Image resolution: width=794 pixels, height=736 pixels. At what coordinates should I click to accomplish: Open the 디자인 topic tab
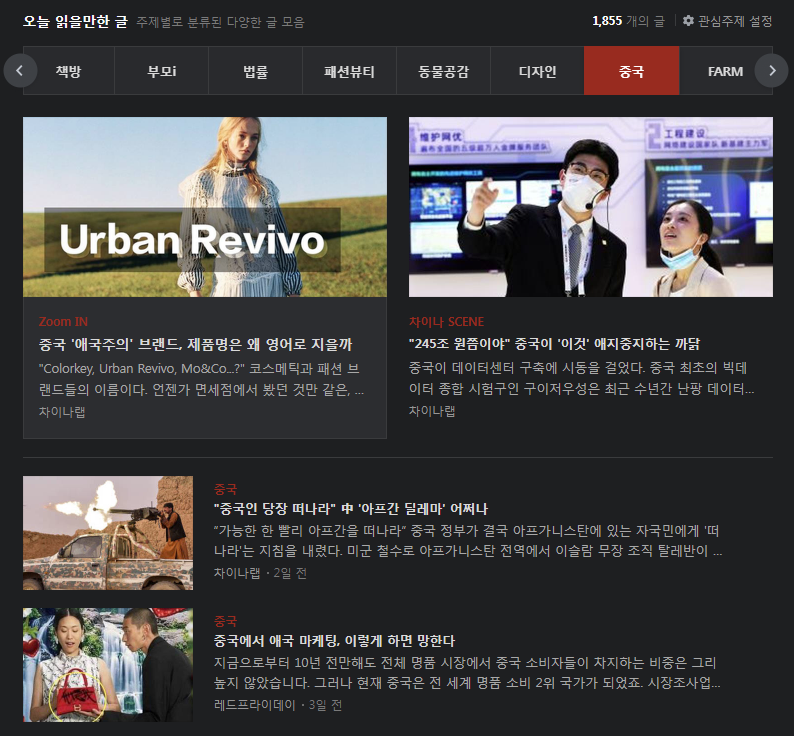point(537,71)
